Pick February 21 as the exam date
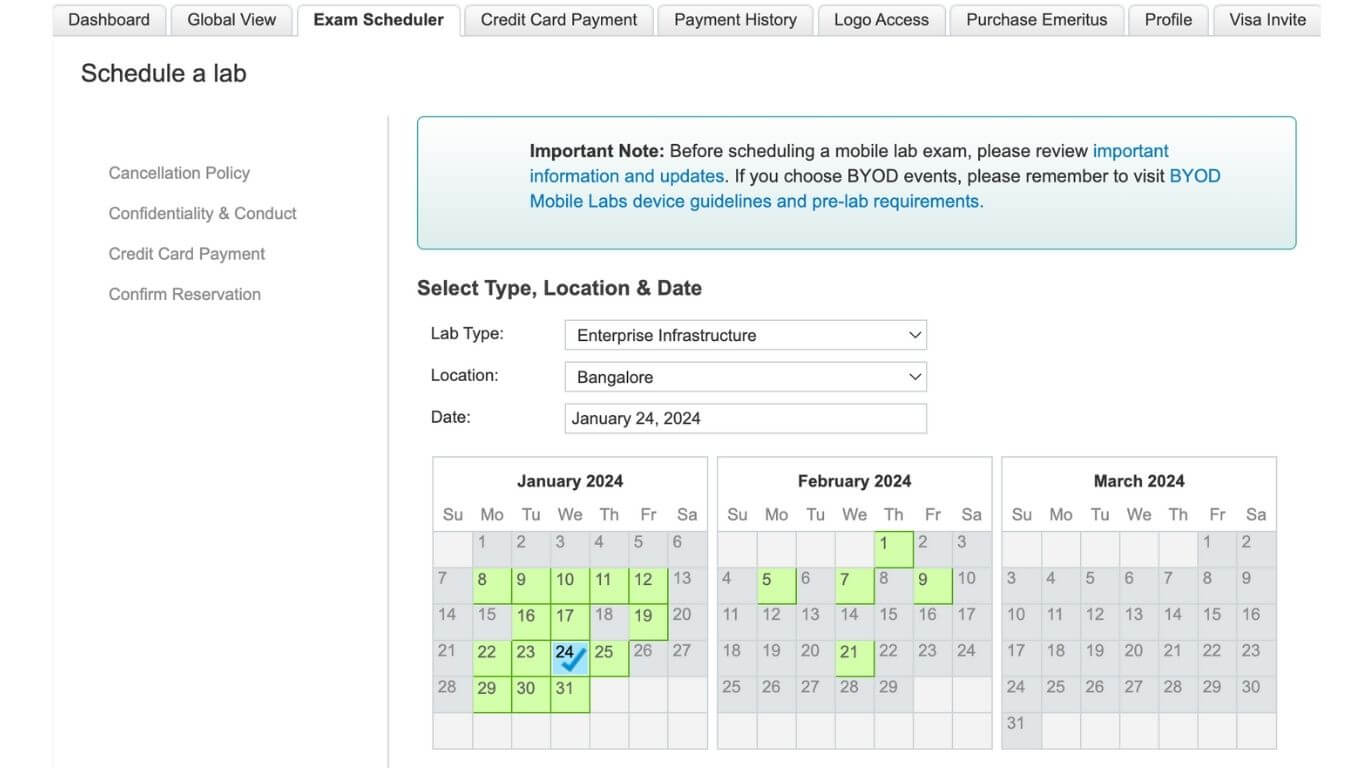The width and height of the screenshot is (1366, 768). coord(851,651)
